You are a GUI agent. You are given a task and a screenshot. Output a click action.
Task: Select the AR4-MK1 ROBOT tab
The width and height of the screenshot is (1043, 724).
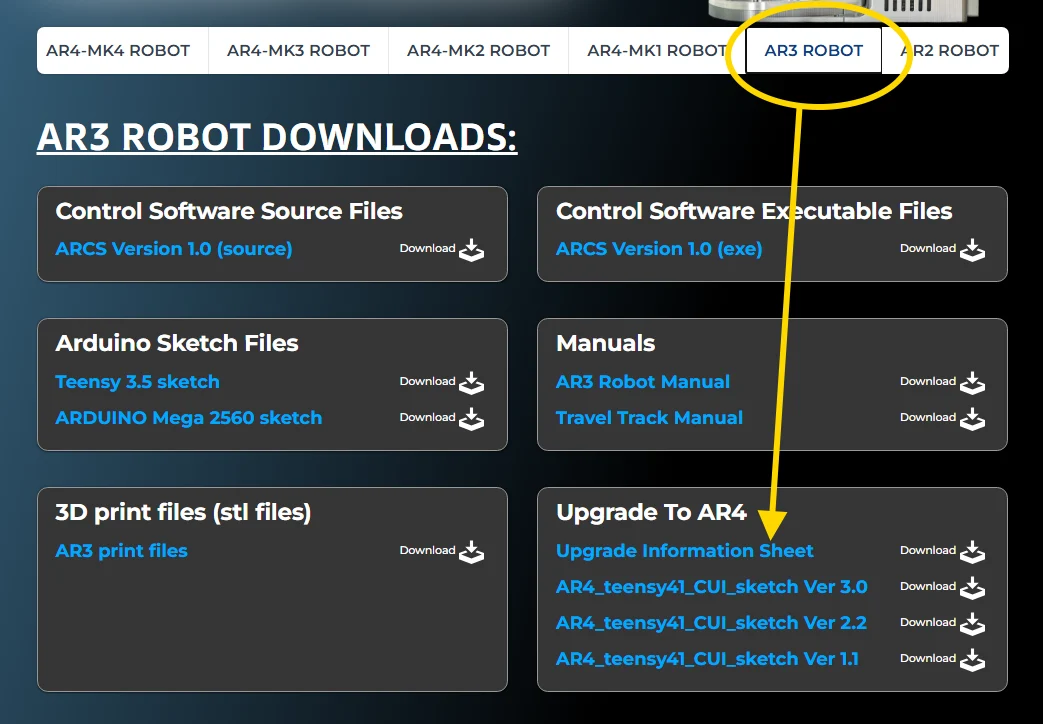coord(657,51)
